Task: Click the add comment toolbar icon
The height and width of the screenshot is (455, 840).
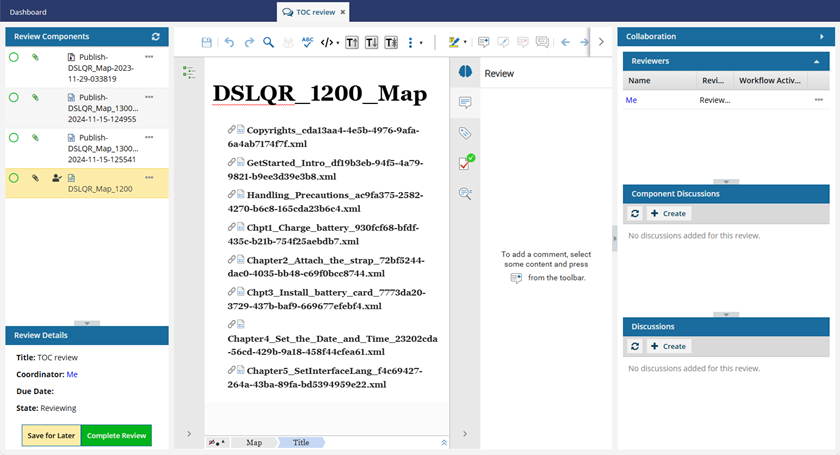Action: (x=483, y=43)
